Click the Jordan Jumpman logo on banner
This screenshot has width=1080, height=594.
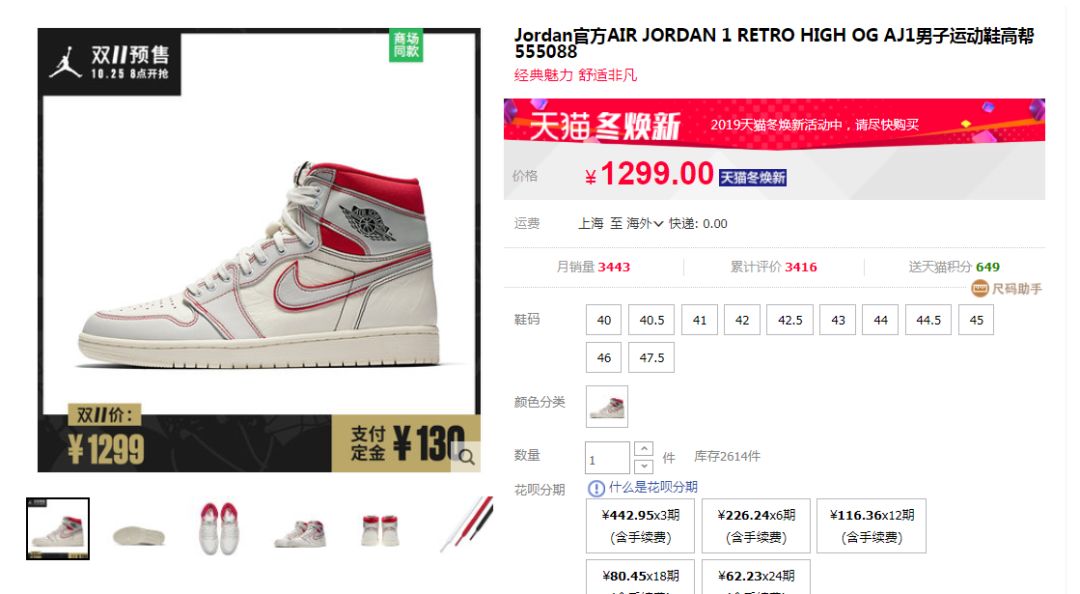tap(65, 62)
